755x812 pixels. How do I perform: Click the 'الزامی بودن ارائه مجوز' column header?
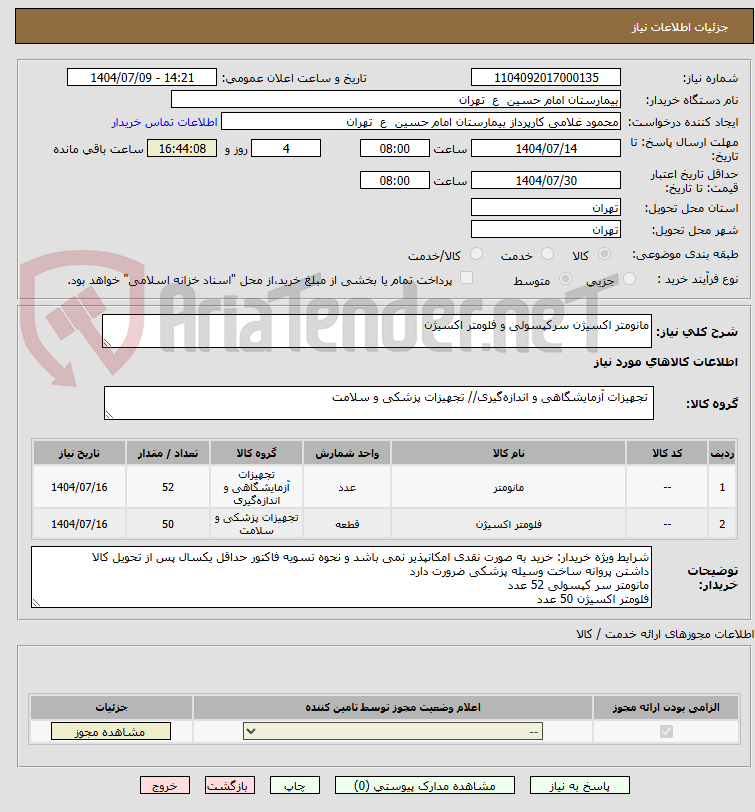point(666,707)
